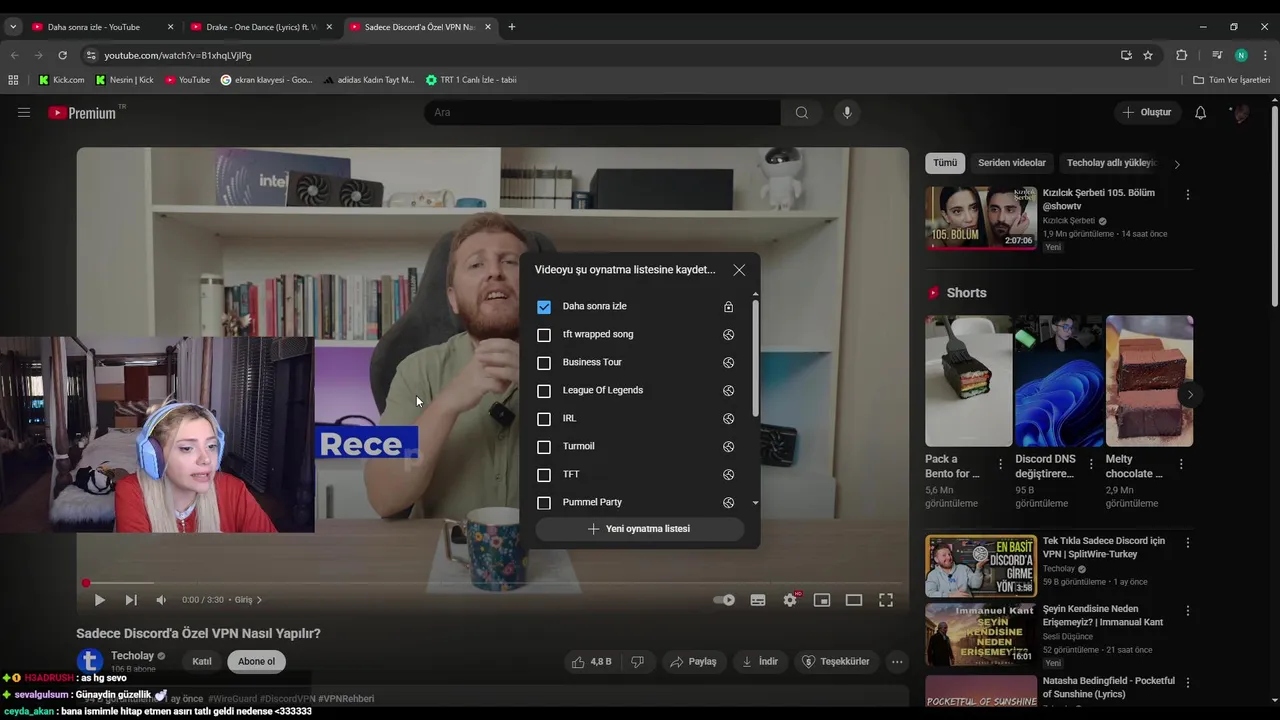This screenshot has height=720, width=1280.
Task: Check the IRL playlist
Action: point(544,419)
